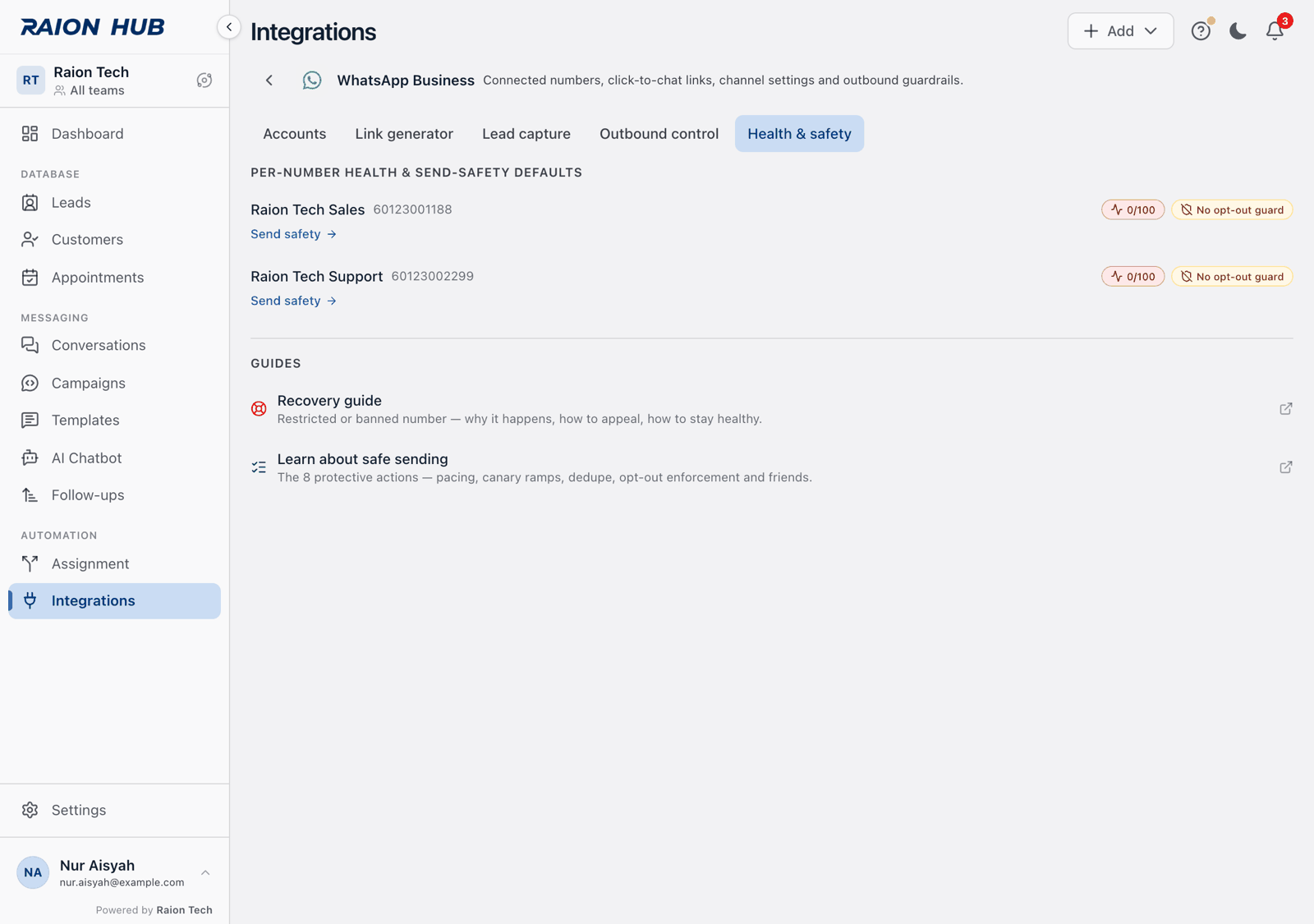Viewport: 1314px width, 924px height.
Task: Open Customers in the sidebar
Action: (x=114, y=240)
